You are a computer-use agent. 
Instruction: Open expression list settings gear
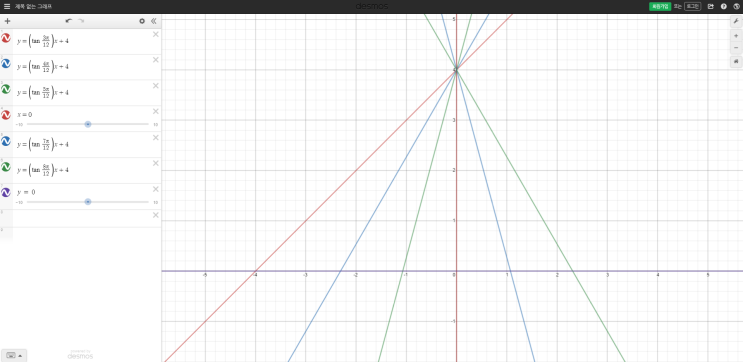[x=142, y=21]
